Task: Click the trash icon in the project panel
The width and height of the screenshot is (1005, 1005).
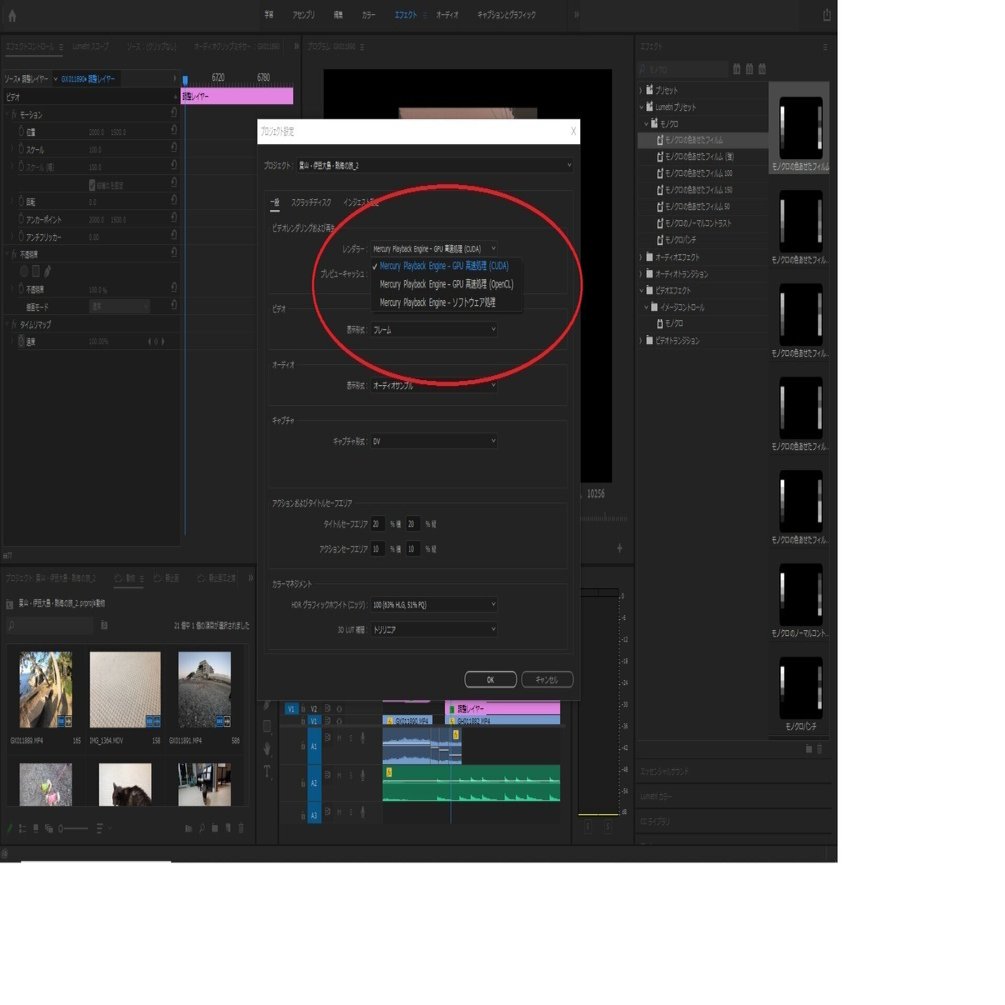Action: click(x=240, y=827)
